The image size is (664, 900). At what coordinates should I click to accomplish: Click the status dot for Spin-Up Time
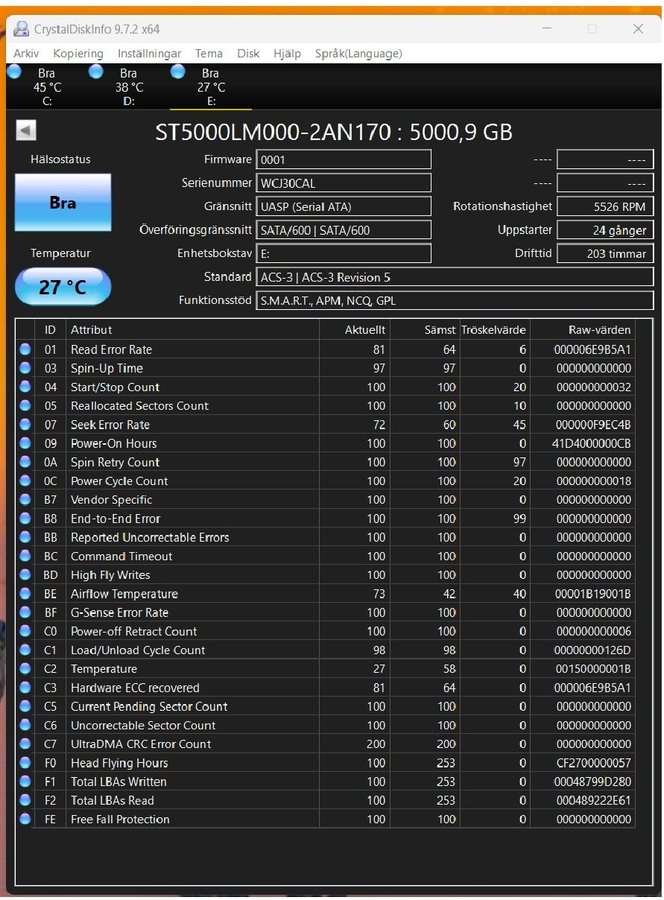25,368
